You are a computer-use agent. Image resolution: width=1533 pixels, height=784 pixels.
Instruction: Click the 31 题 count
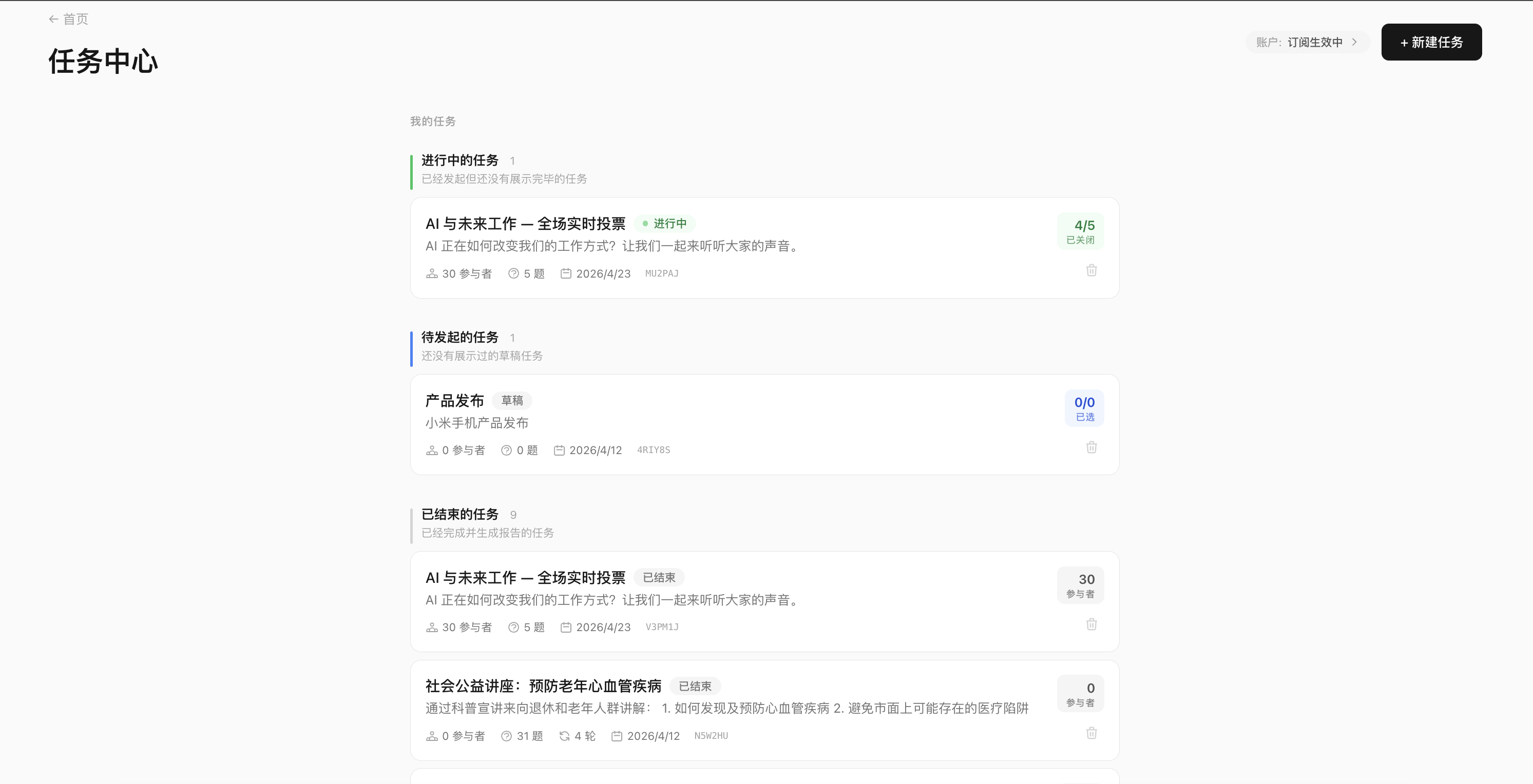click(x=530, y=736)
